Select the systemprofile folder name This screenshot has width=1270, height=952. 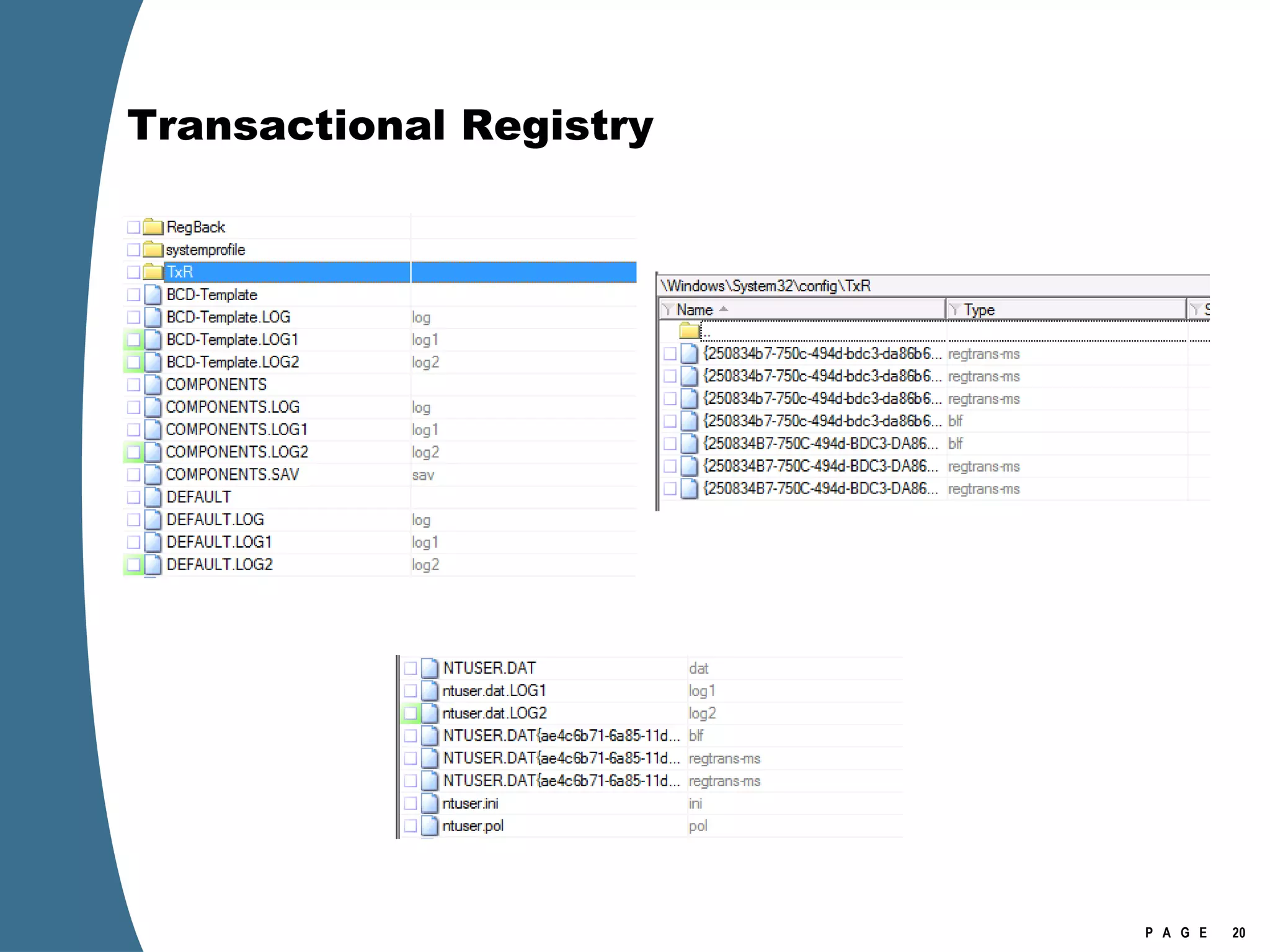[x=205, y=250]
